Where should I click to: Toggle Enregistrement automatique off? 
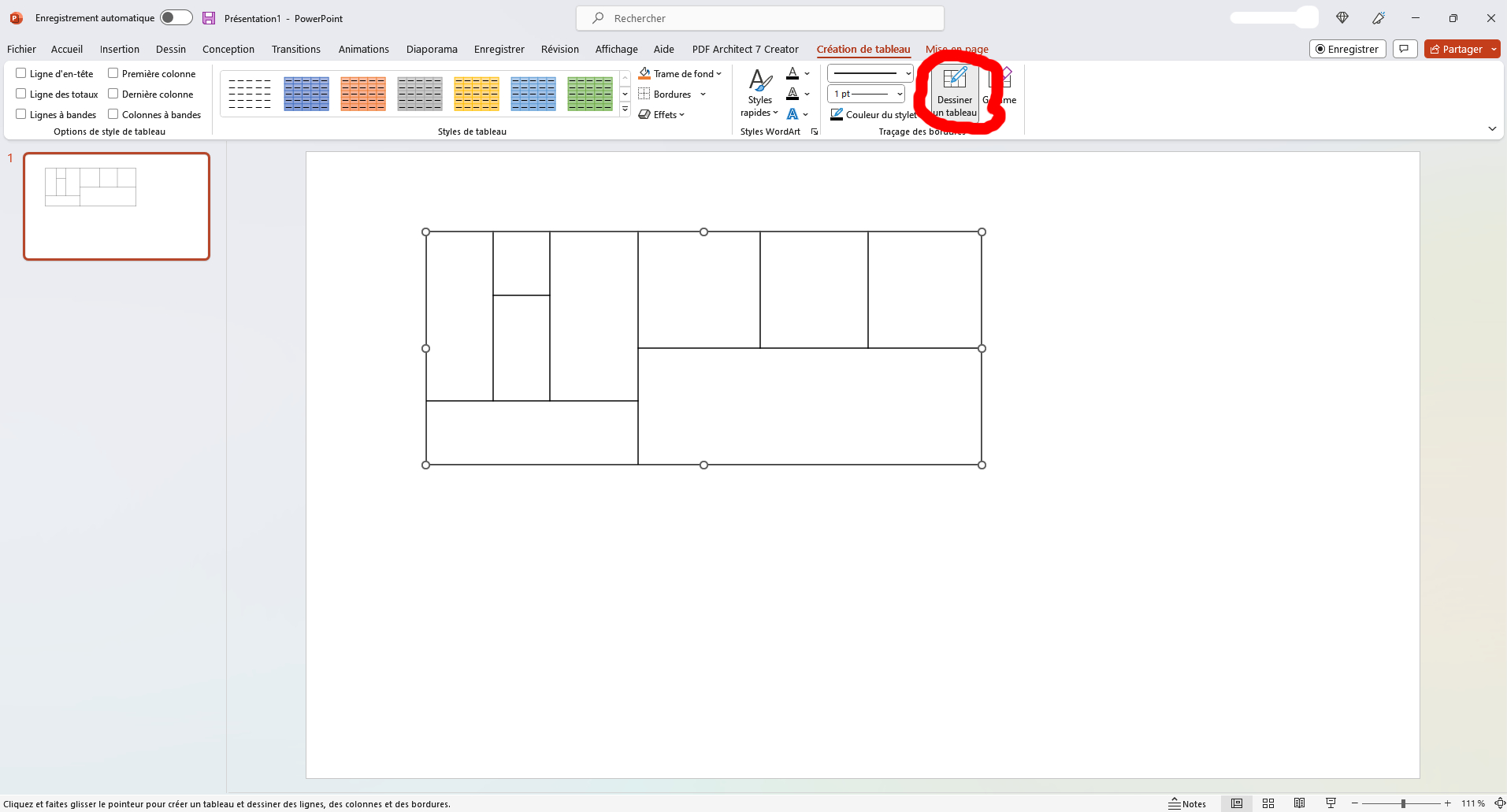(176, 17)
